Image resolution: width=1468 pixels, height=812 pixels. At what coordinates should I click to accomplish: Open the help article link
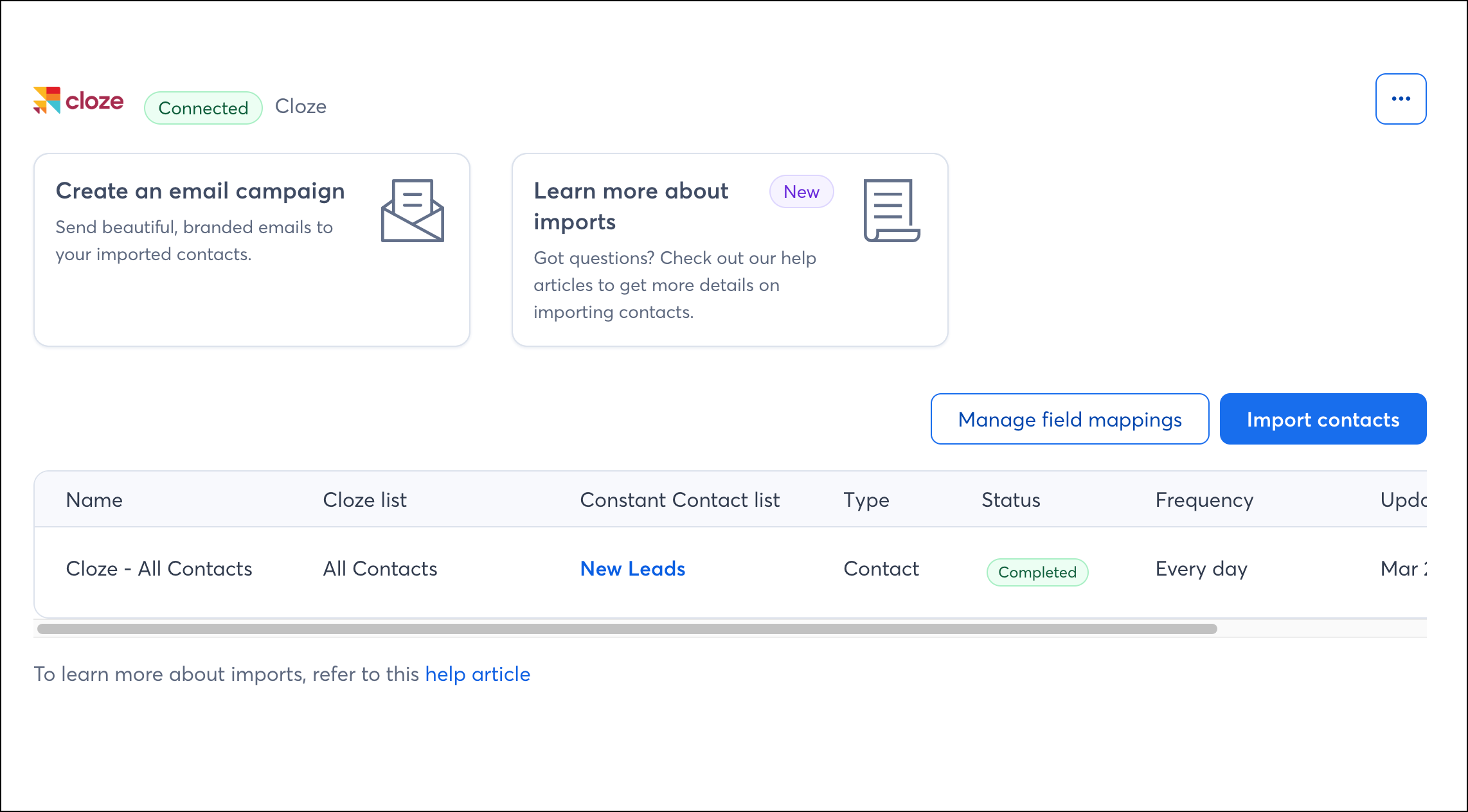pos(478,674)
